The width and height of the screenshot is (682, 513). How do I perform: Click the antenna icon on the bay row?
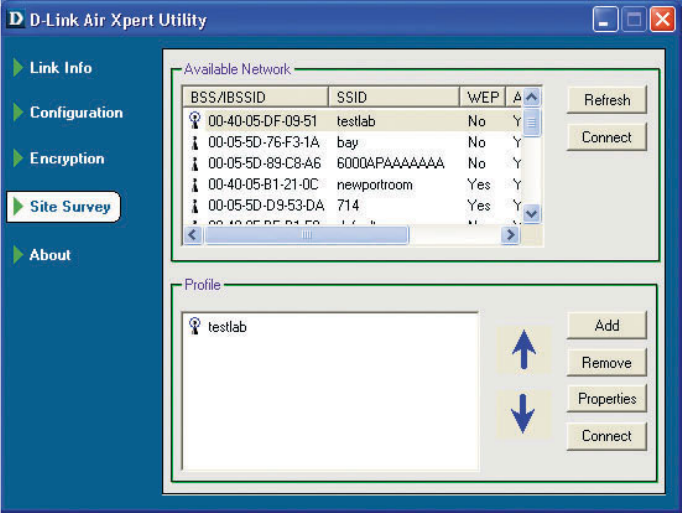tap(194, 142)
